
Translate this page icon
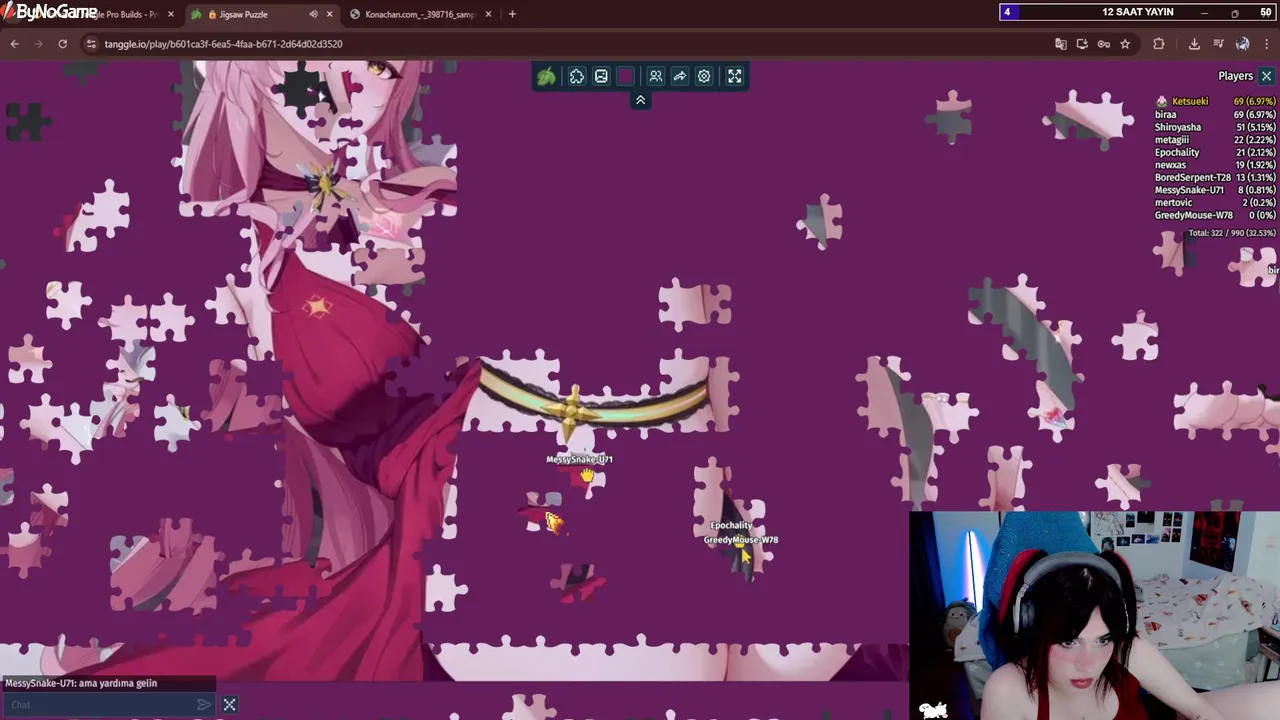click(x=1061, y=44)
